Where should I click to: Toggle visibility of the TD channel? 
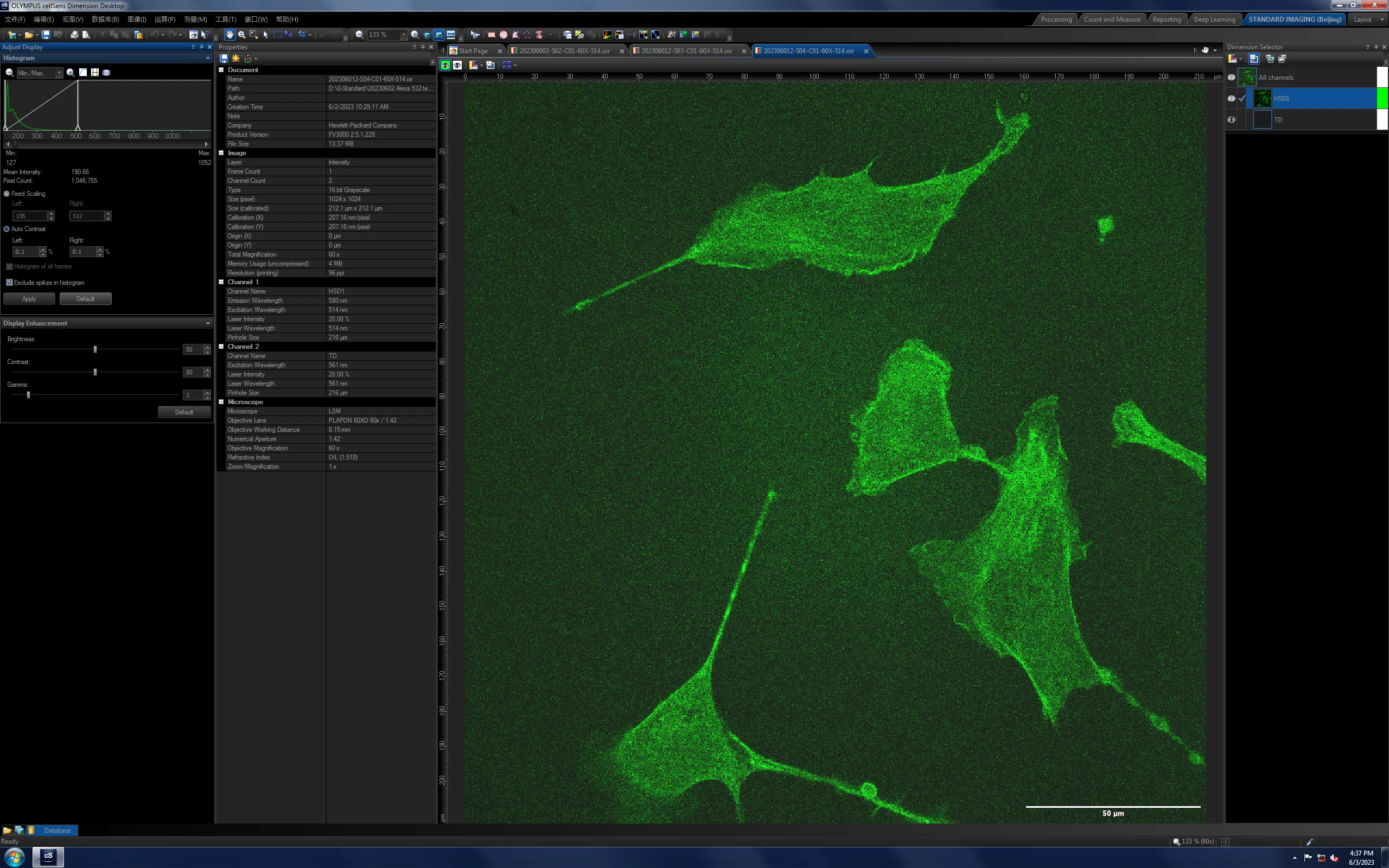tap(1231, 119)
